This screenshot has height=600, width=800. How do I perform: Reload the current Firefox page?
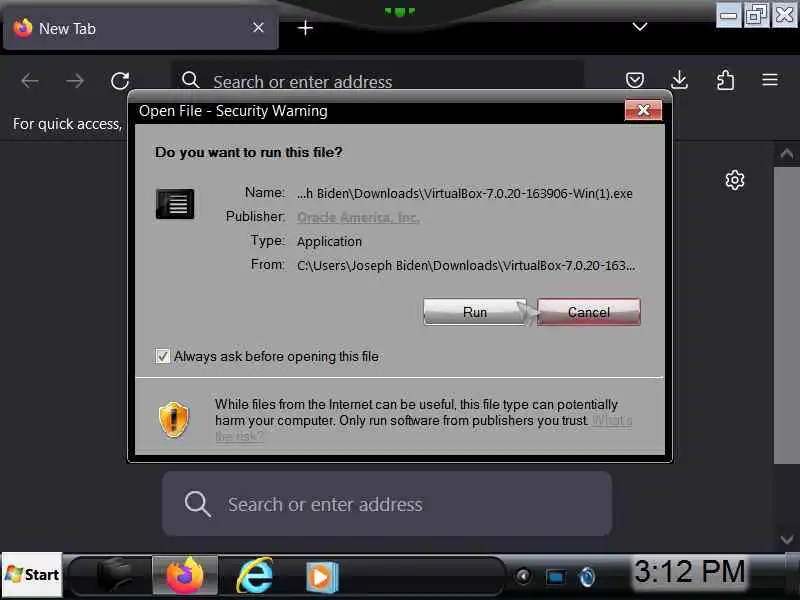(x=120, y=81)
